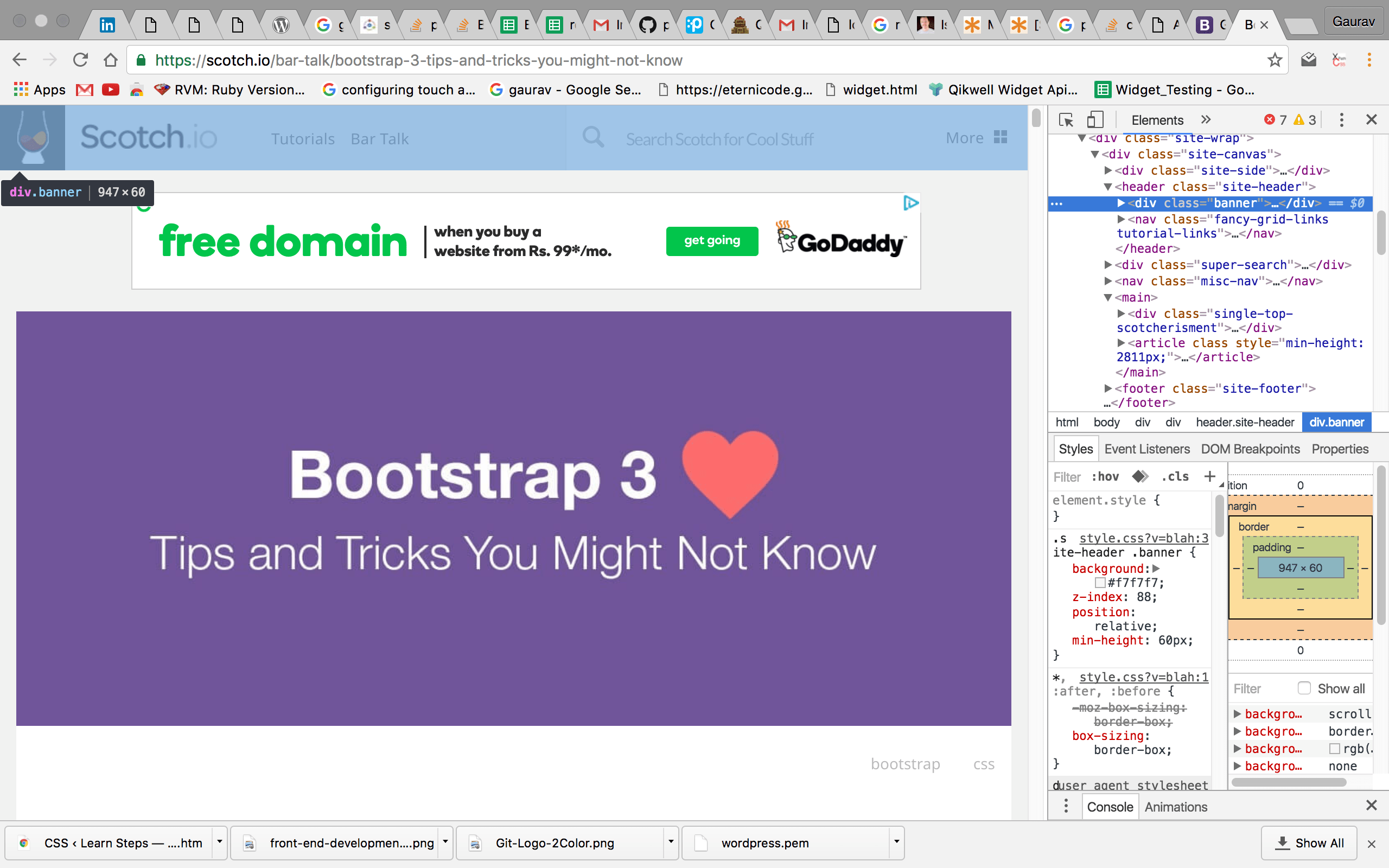1389x868 pixels.
Task: Click the #f7f7f7 color swatch
Action: [x=1100, y=583]
